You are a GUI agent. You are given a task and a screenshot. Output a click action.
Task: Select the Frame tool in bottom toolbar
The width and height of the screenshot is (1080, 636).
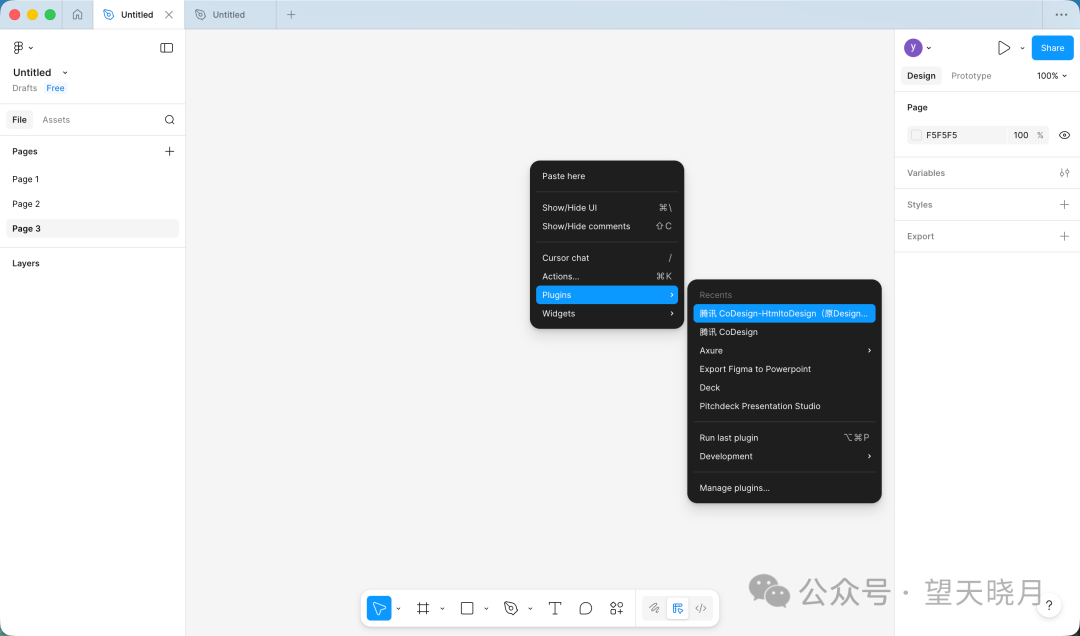point(423,608)
